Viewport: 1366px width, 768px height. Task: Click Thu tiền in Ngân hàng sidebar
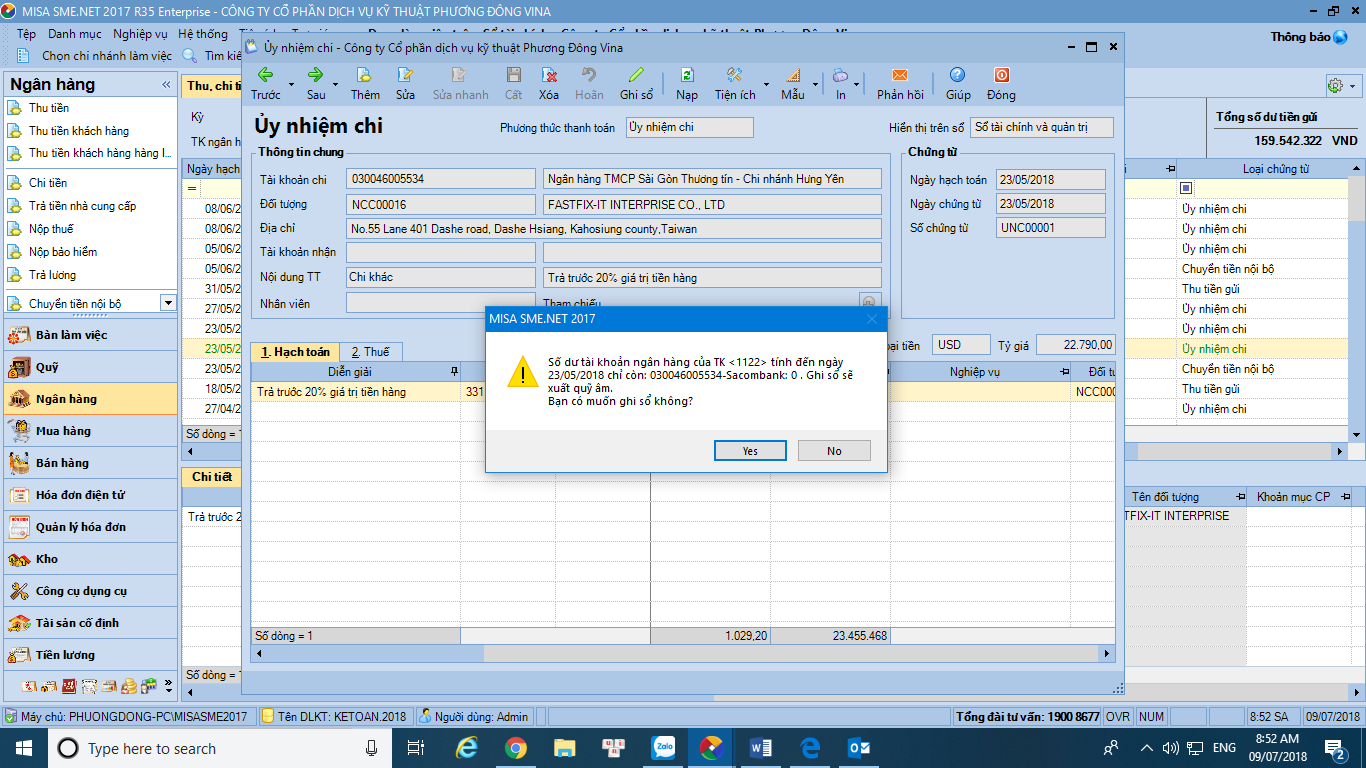click(x=49, y=108)
